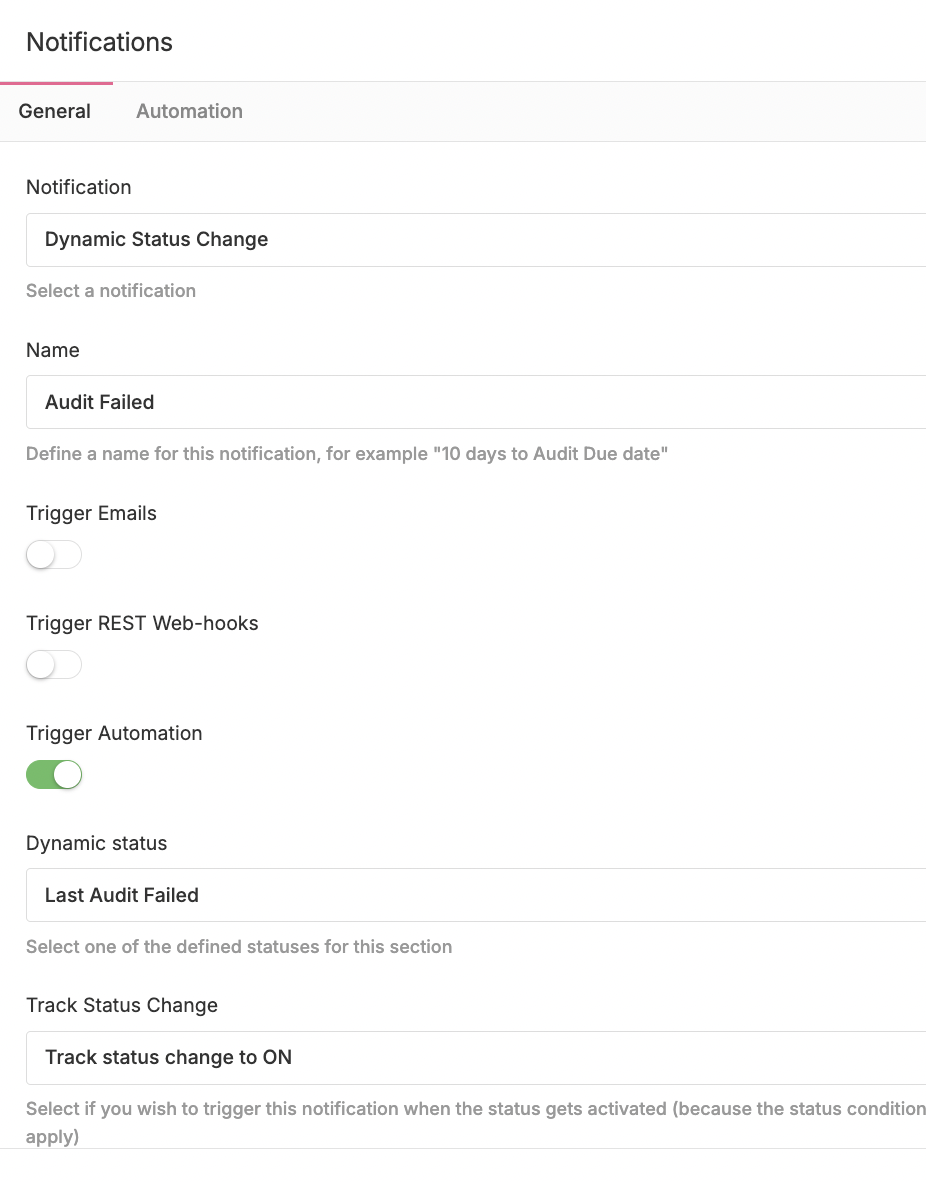Screen dimensions: 926x1182
Task: Click the Notification field label
Action: [78, 187]
